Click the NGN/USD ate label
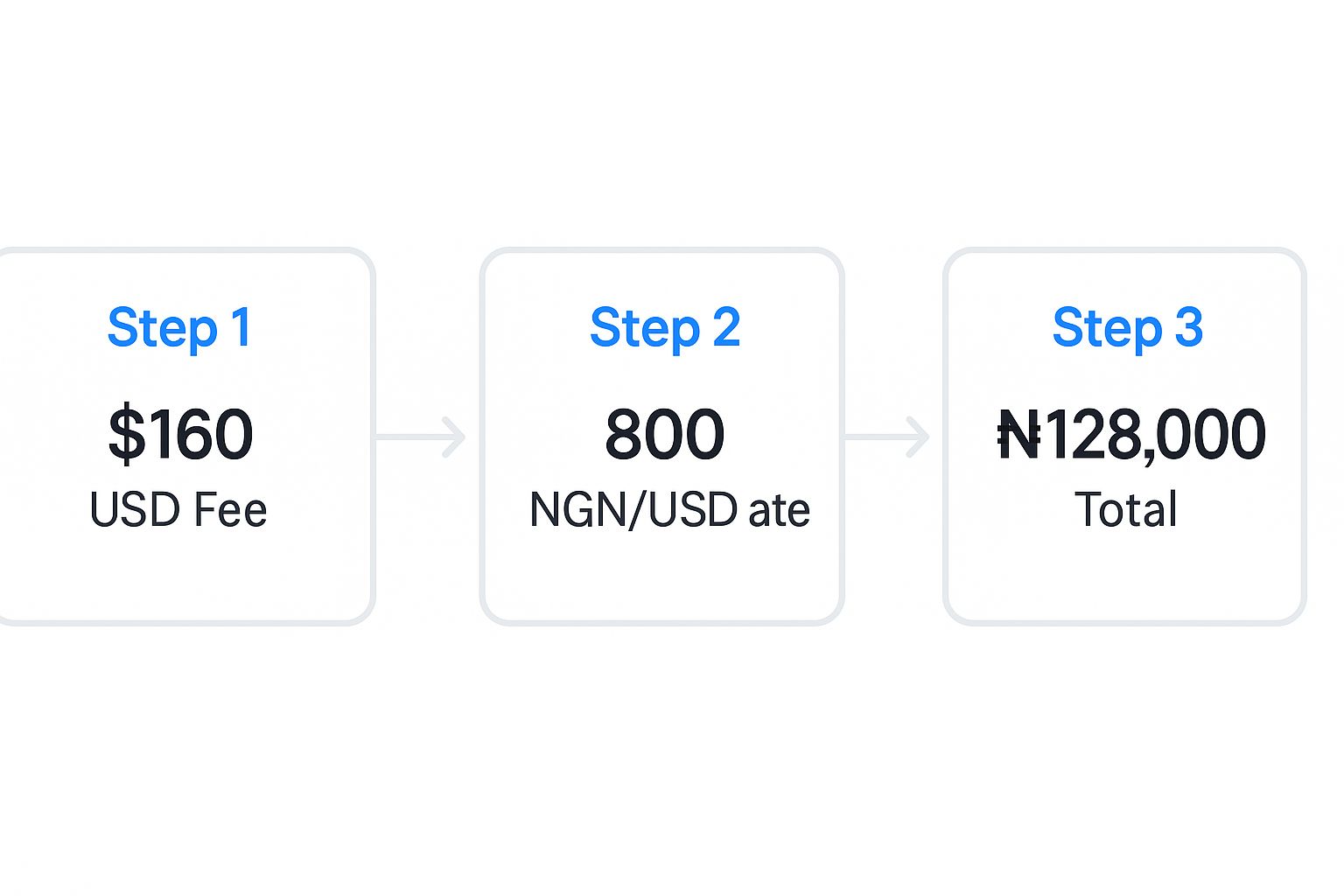Screen dimensions: 1344x896 click(669, 510)
